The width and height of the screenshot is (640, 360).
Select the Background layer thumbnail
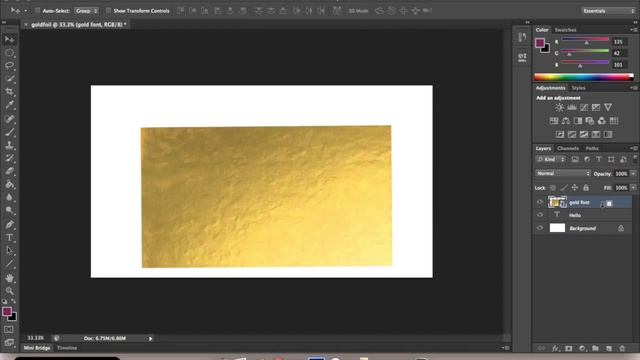[557, 228]
